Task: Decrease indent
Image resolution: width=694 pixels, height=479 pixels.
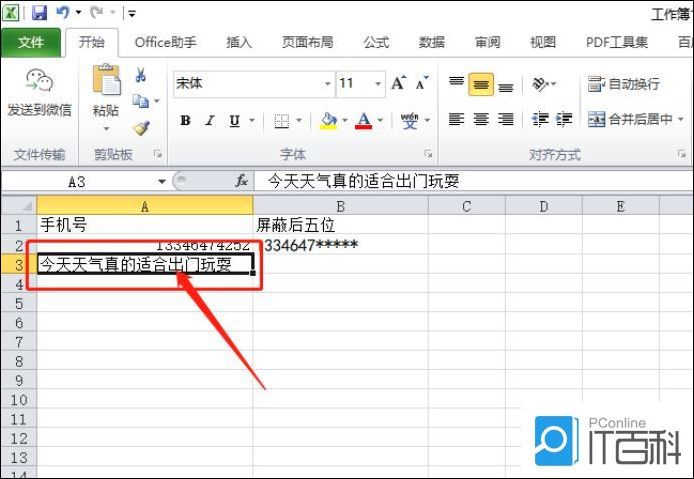Action: coord(540,119)
